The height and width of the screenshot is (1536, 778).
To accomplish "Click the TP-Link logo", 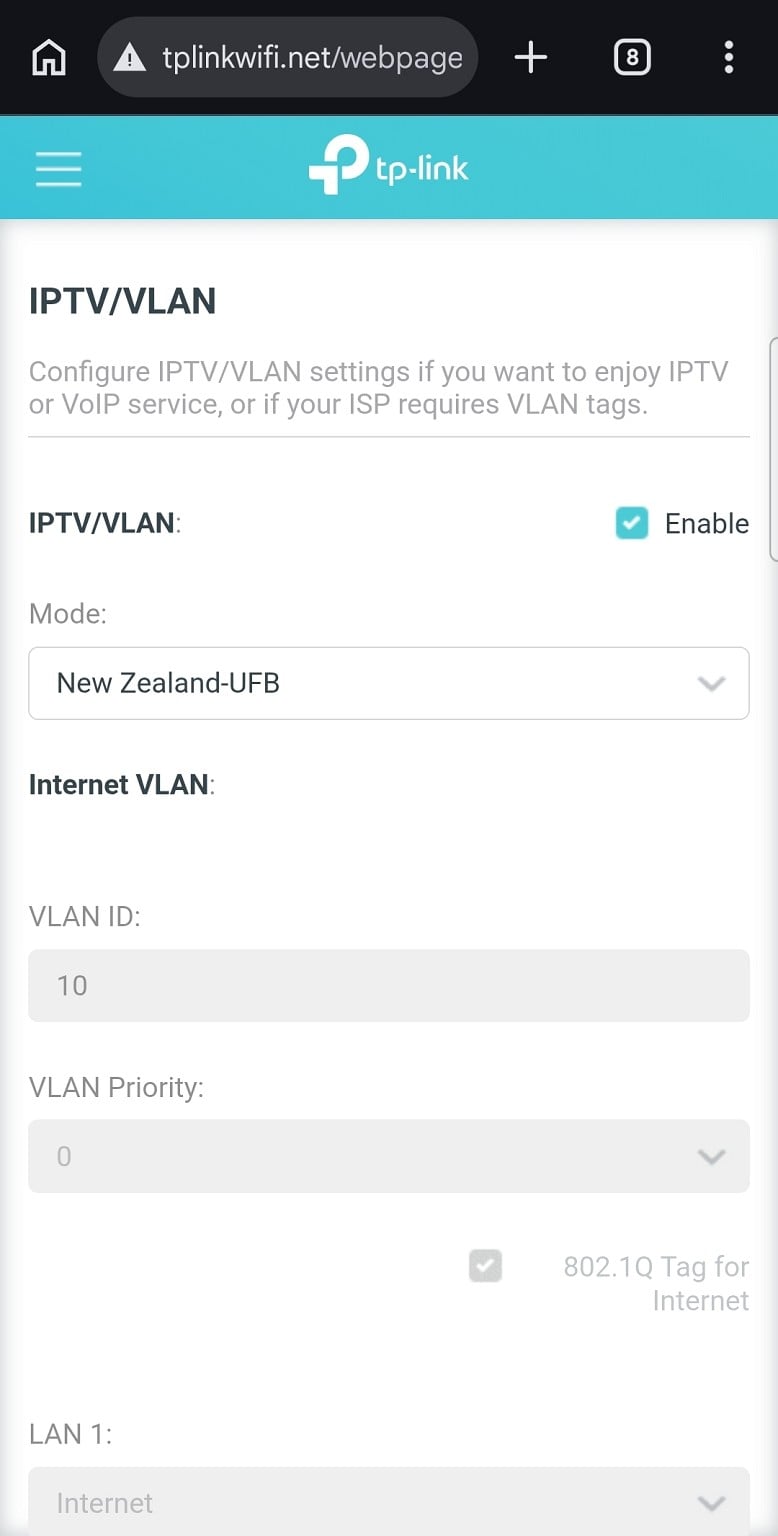I will click(x=388, y=167).
